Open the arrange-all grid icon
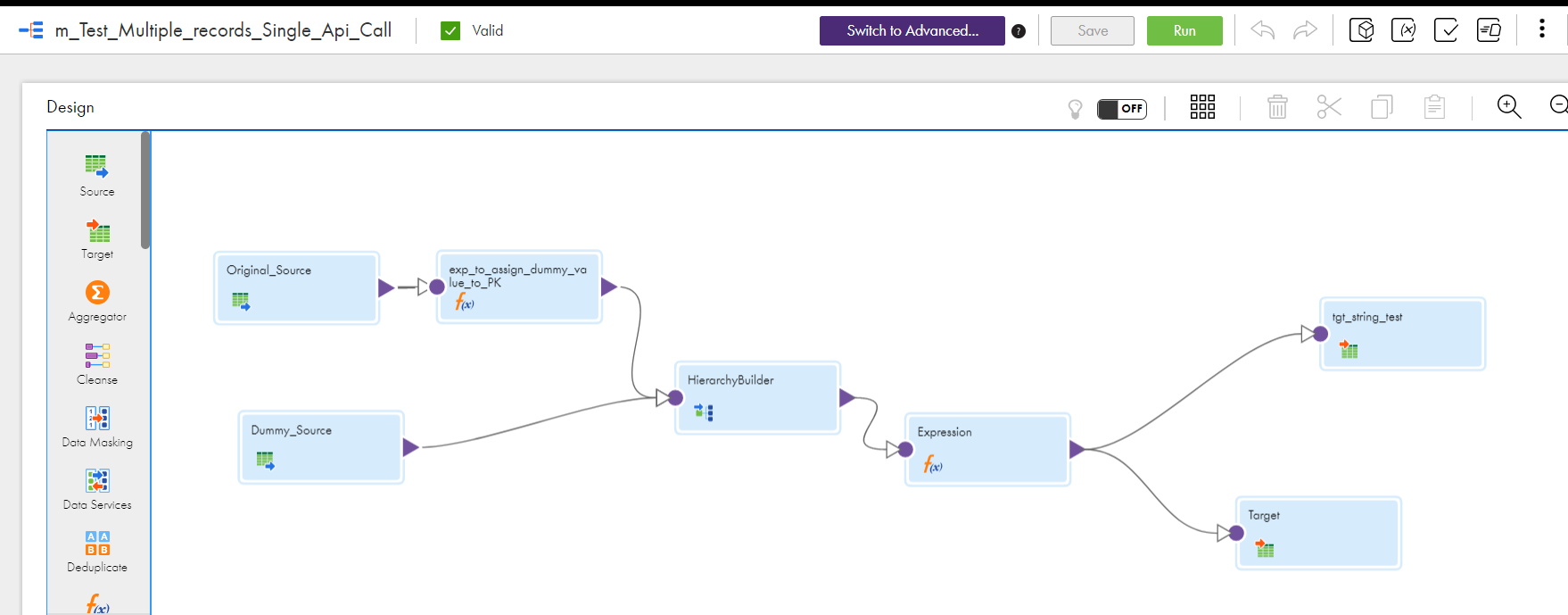This screenshot has height=615, width=1568. pyautogui.click(x=1202, y=107)
